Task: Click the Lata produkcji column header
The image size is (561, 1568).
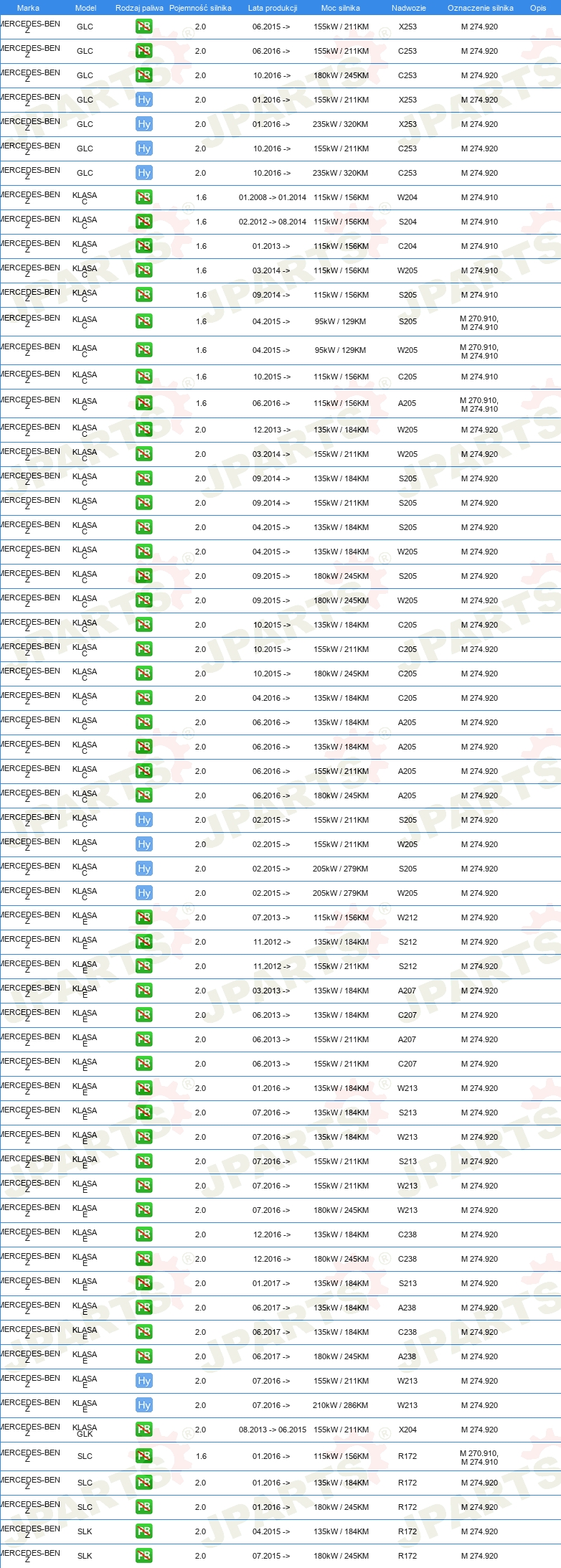Action: click(x=273, y=8)
